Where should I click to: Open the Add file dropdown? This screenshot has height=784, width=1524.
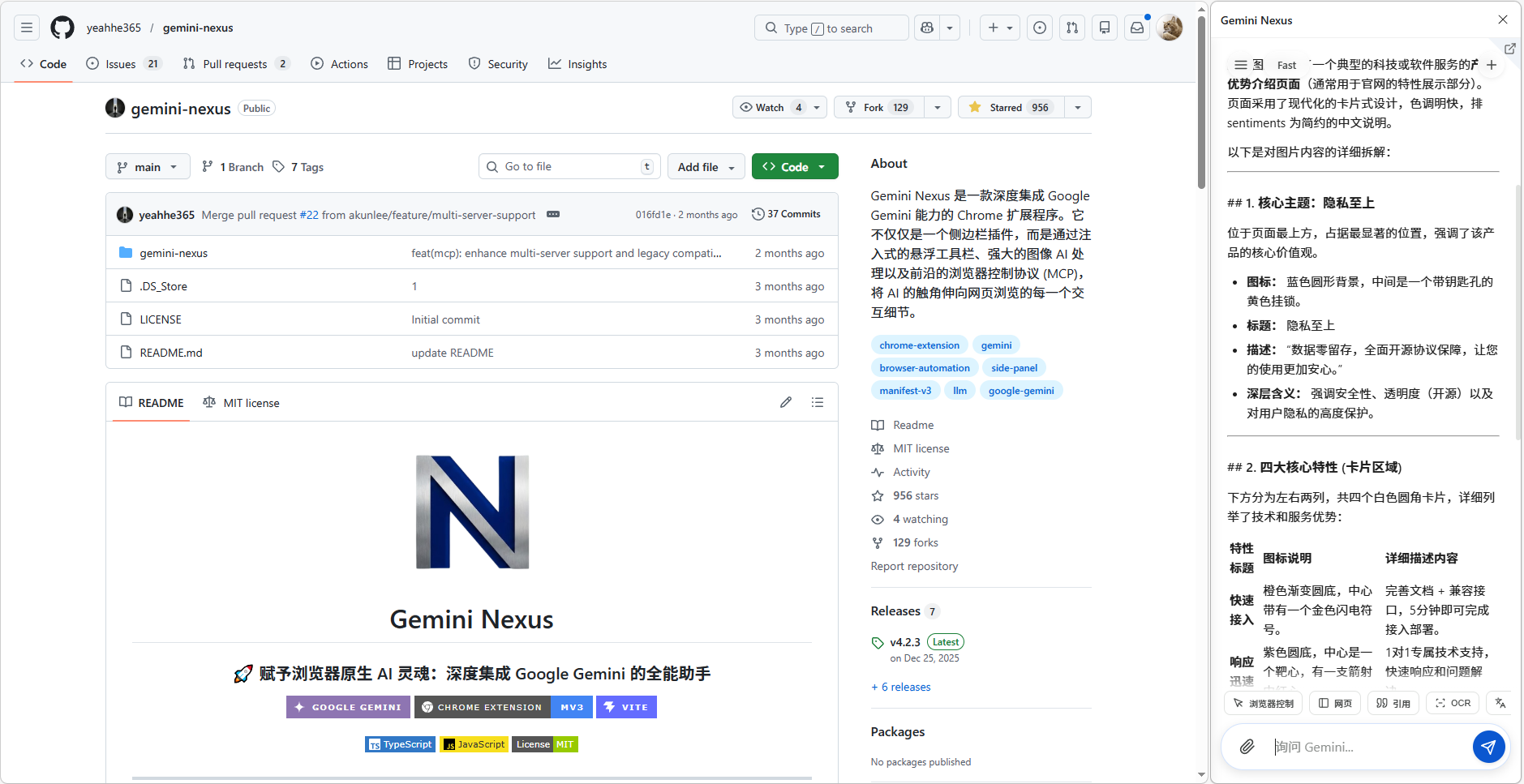click(706, 166)
